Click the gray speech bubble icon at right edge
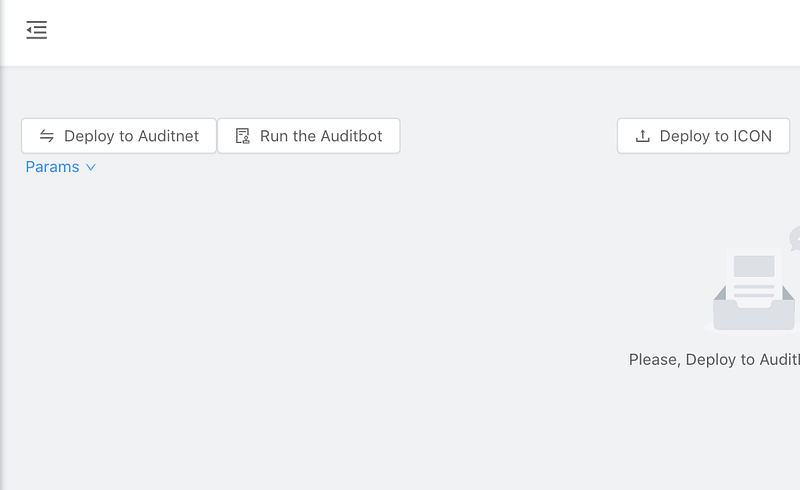This screenshot has height=490, width=800. pyautogui.click(x=795, y=238)
